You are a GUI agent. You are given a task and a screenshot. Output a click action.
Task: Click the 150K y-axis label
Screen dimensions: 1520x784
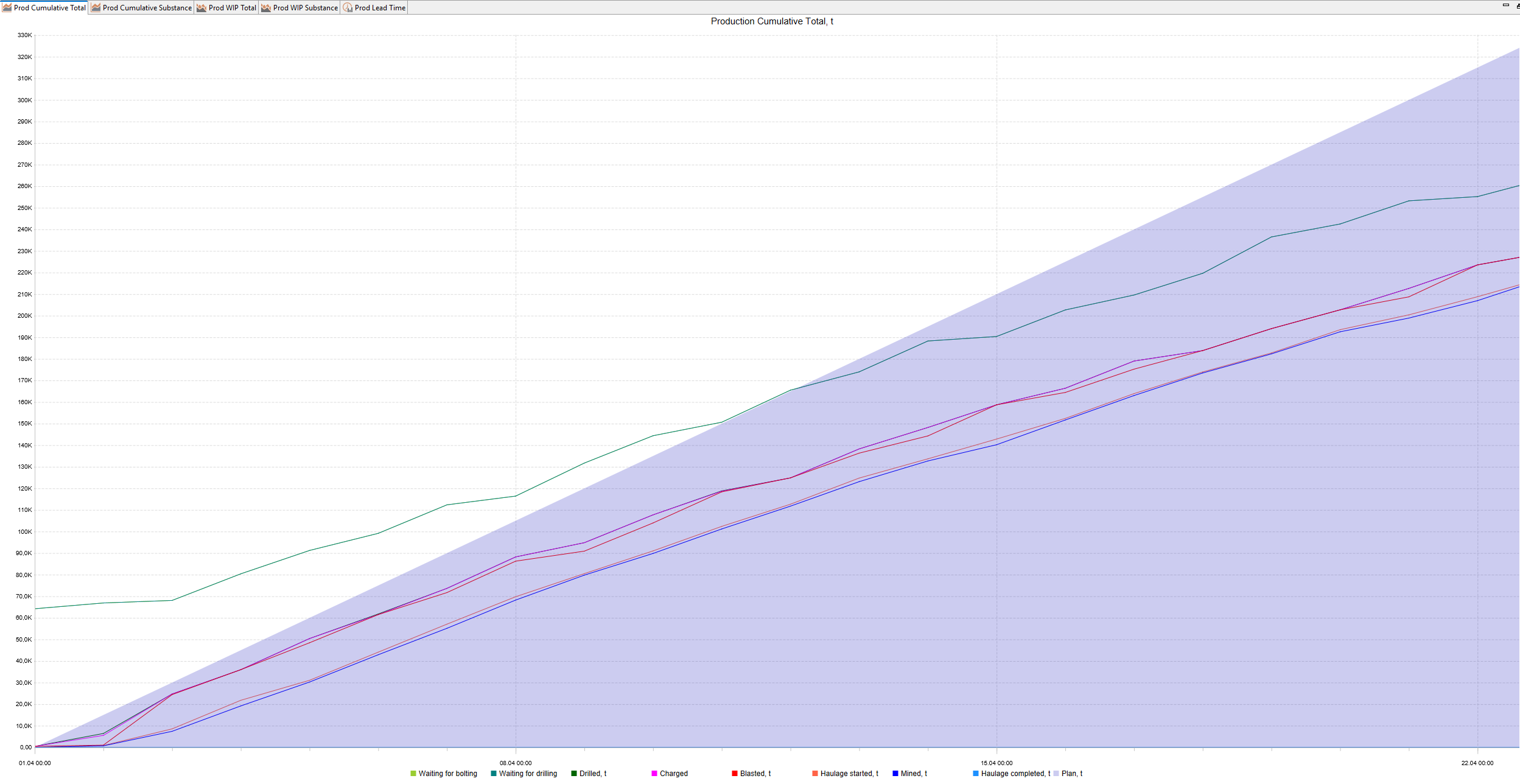25,424
